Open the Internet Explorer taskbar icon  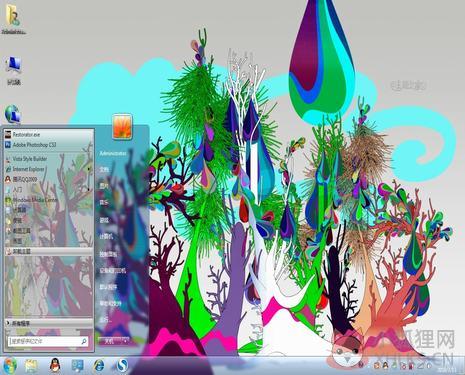[99, 366]
